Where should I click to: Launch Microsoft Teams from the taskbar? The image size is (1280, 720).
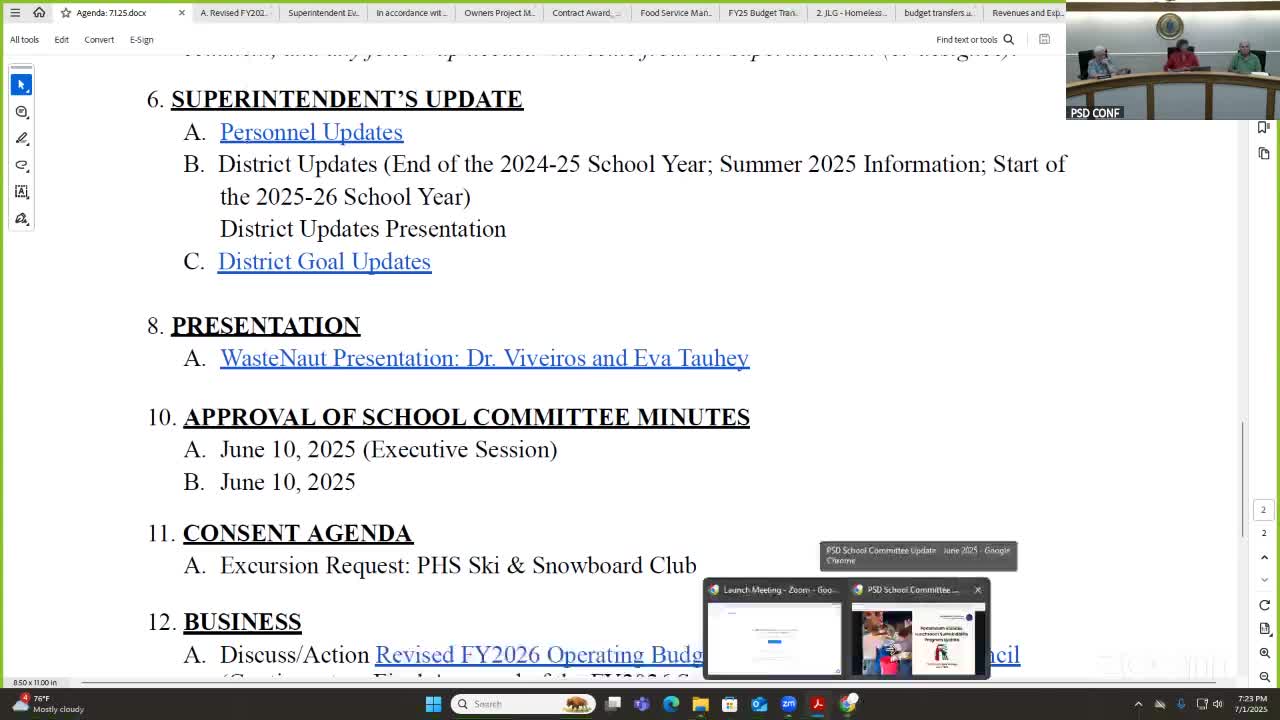click(642, 704)
